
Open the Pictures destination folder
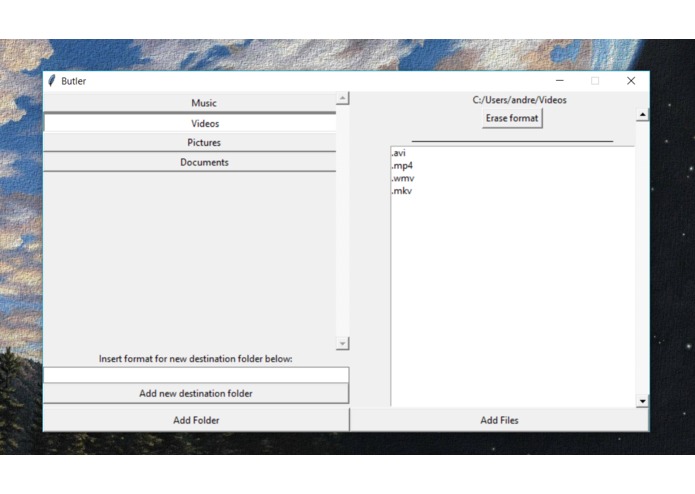click(x=190, y=143)
